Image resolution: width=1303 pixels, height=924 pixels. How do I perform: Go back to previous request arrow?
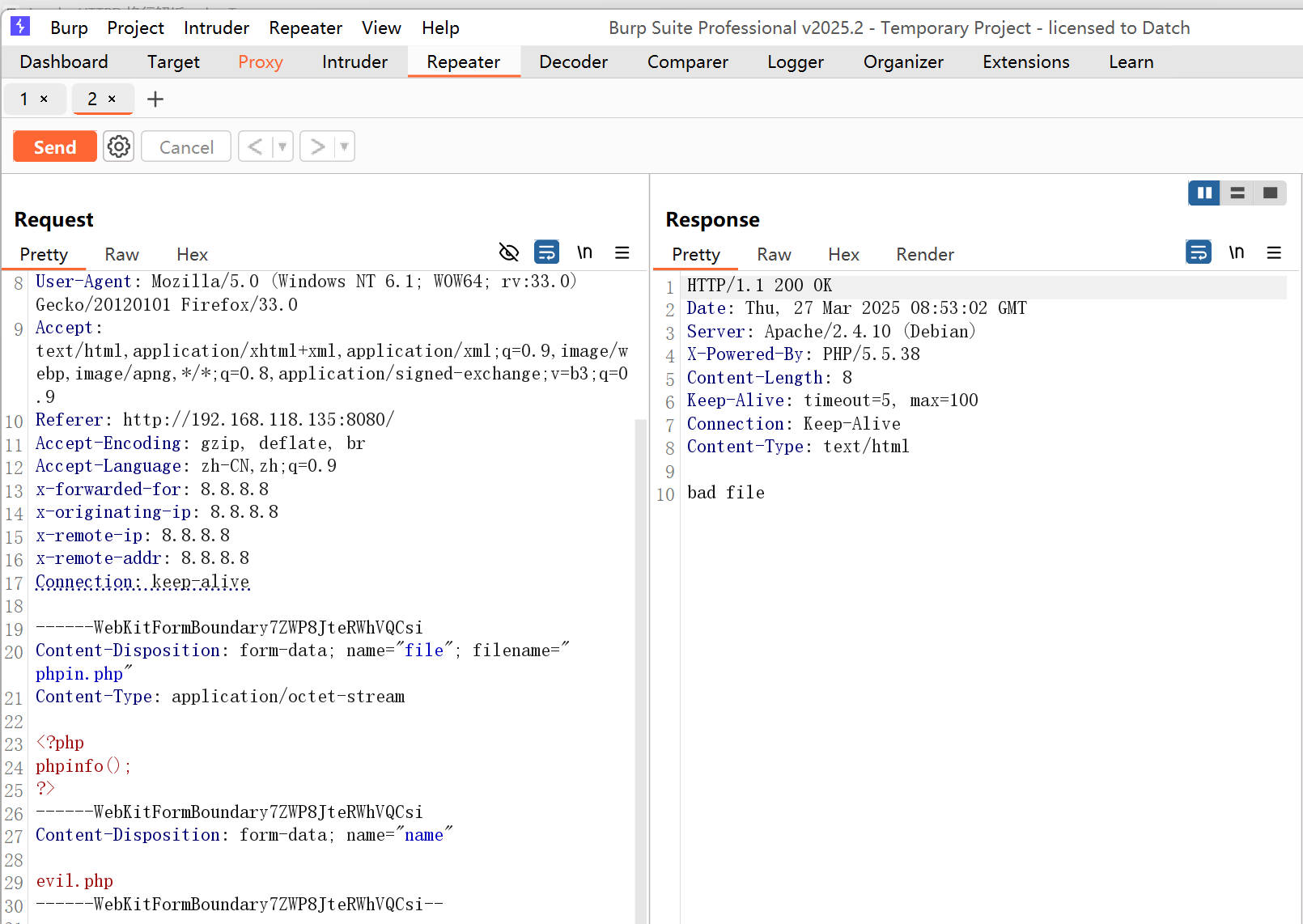(x=256, y=146)
